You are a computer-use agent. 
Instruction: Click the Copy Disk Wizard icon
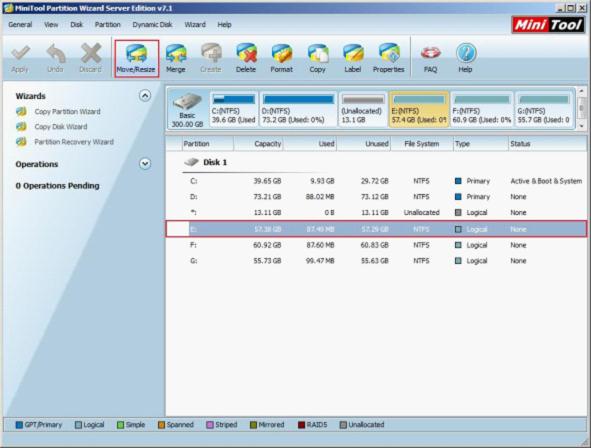pyautogui.click(x=21, y=127)
